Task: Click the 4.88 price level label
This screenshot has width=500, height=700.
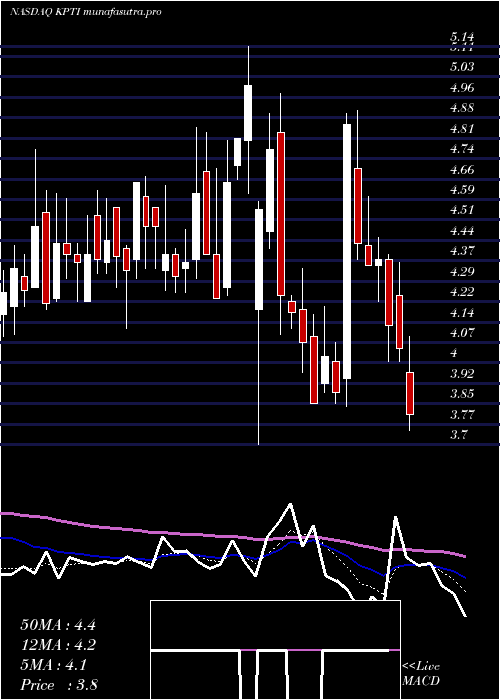Action: (x=462, y=108)
